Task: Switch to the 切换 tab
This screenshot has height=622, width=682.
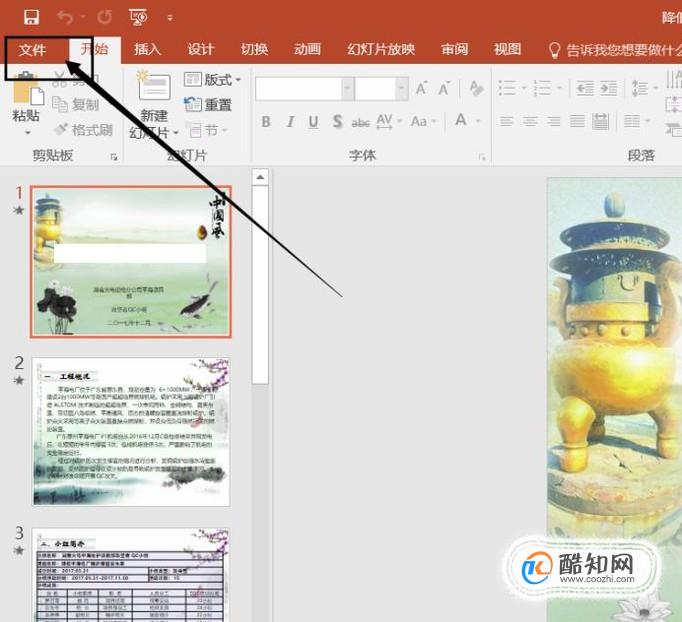Action: (x=254, y=49)
